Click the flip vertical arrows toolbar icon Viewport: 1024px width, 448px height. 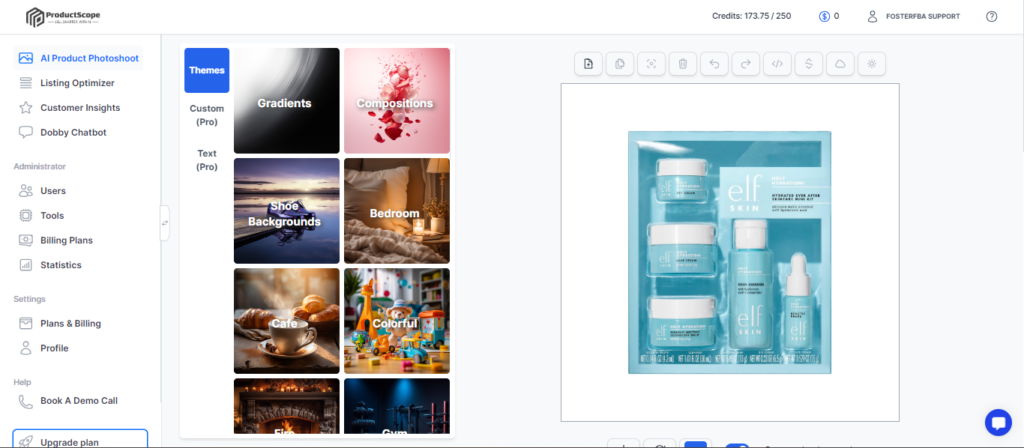point(808,63)
